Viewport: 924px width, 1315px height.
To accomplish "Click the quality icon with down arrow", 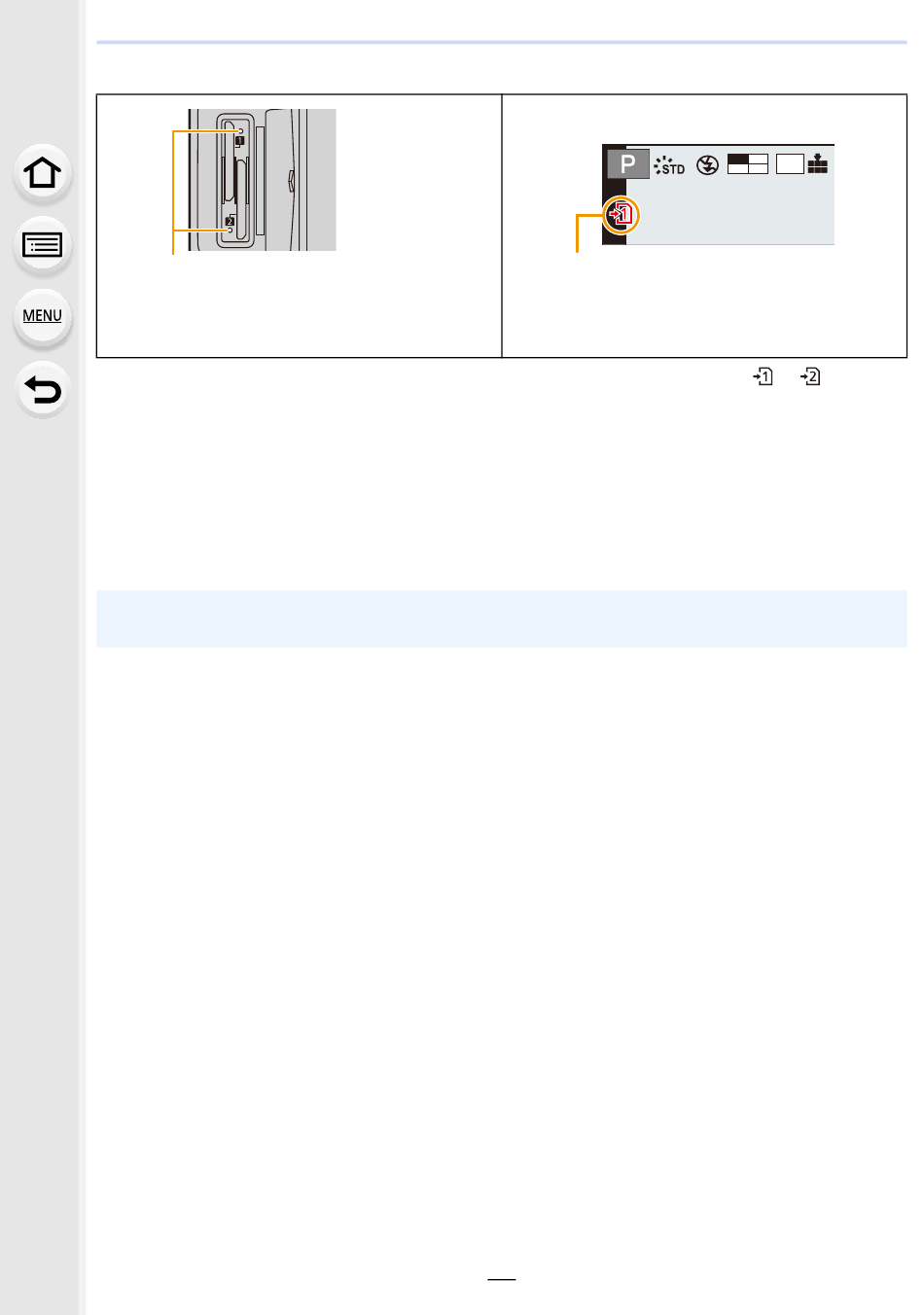I will pos(818,163).
